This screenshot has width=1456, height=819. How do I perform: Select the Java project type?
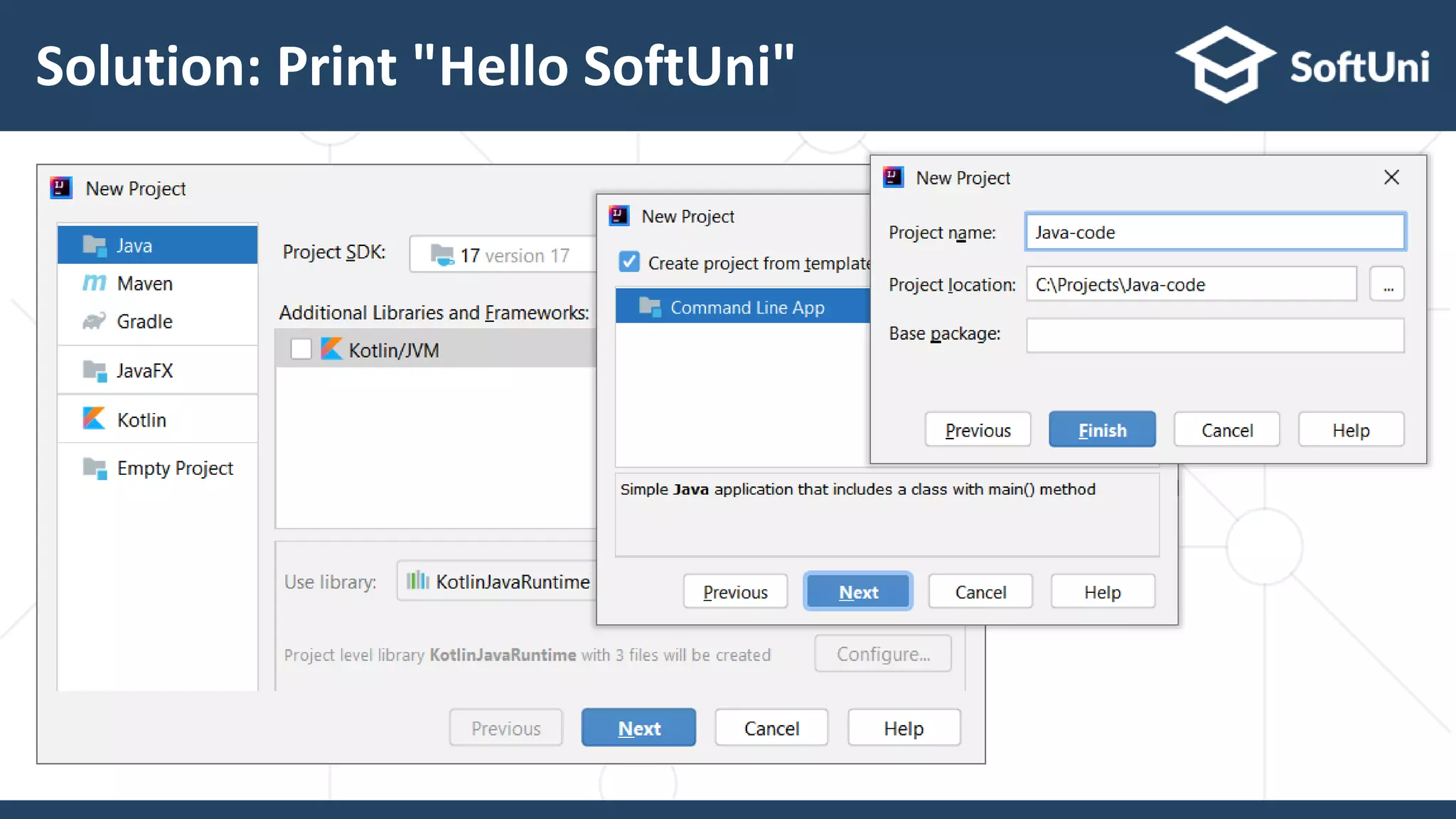[x=157, y=245]
